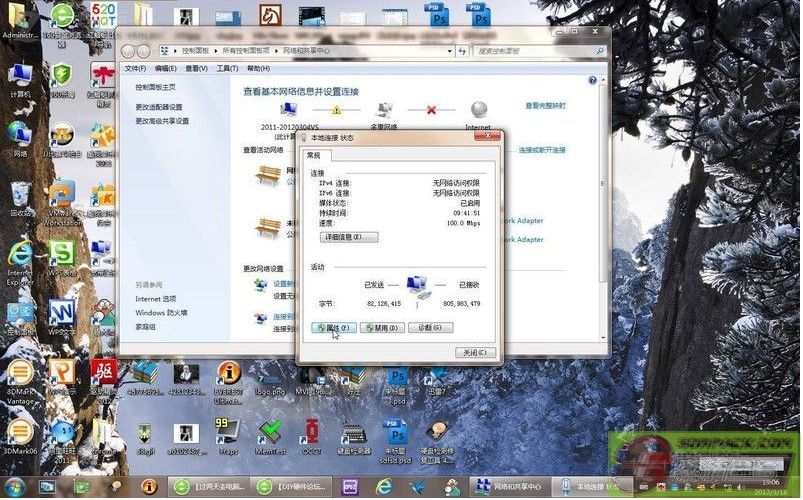
Task: Select the 常规 tab in status dialog
Action: click(x=313, y=155)
